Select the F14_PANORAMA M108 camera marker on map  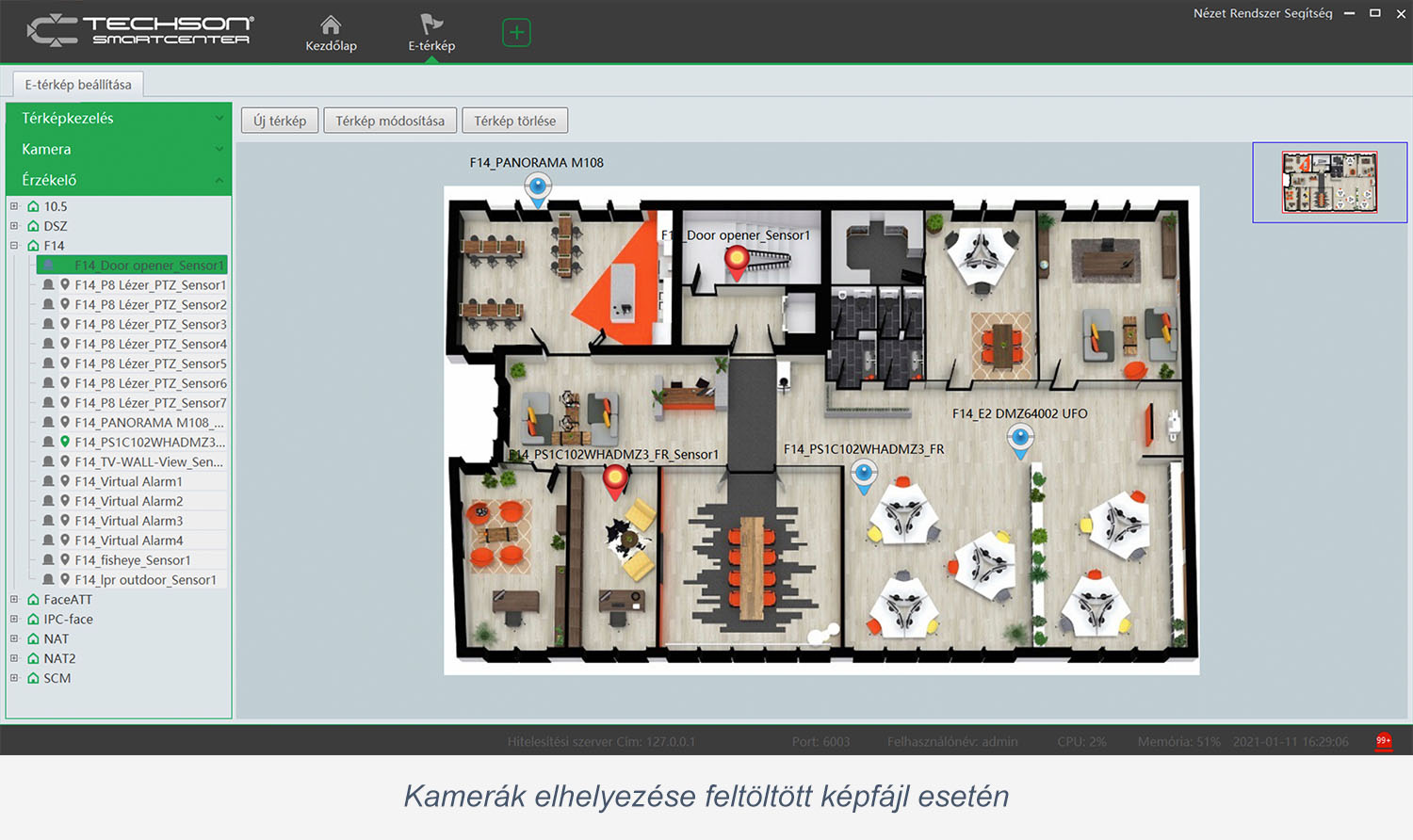[538, 187]
